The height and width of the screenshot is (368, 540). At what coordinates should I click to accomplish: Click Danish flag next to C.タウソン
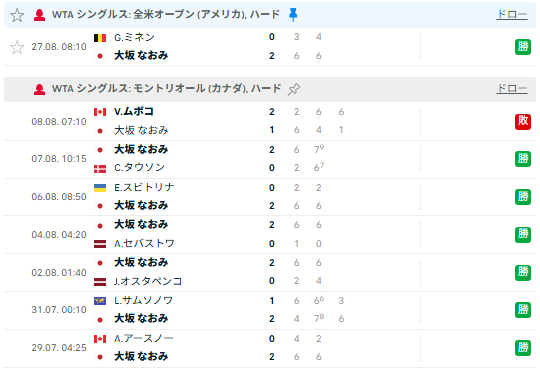point(100,169)
